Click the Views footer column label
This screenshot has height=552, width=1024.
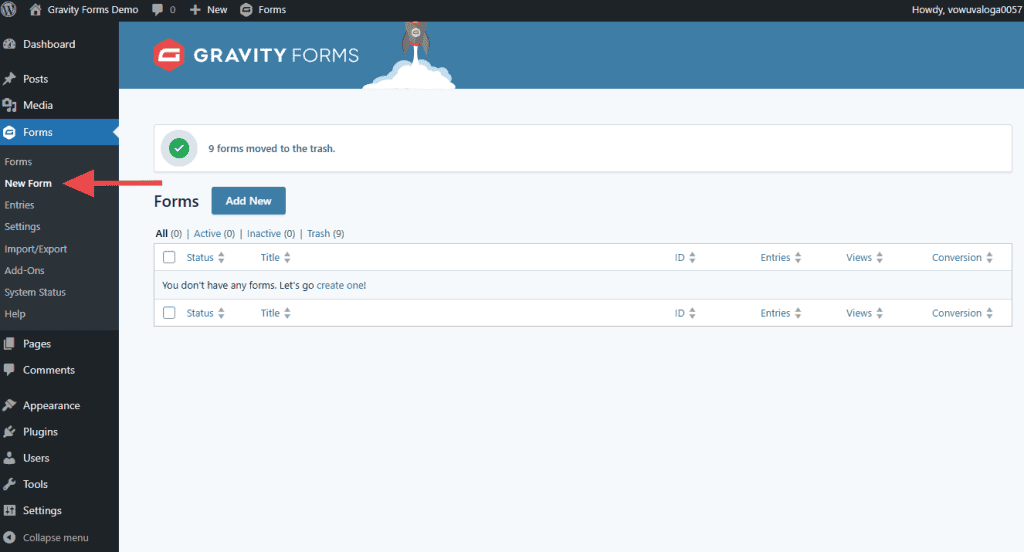[x=859, y=313]
